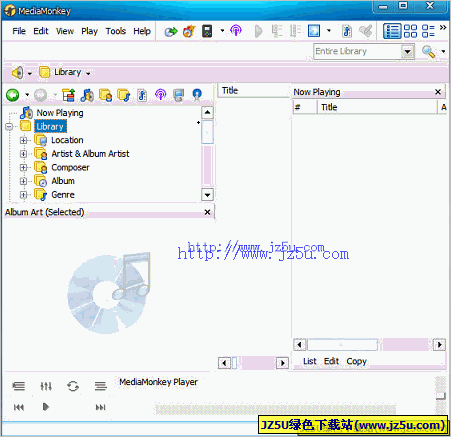
Task: Switch to grid-with-details view icon
Action: click(x=428, y=31)
